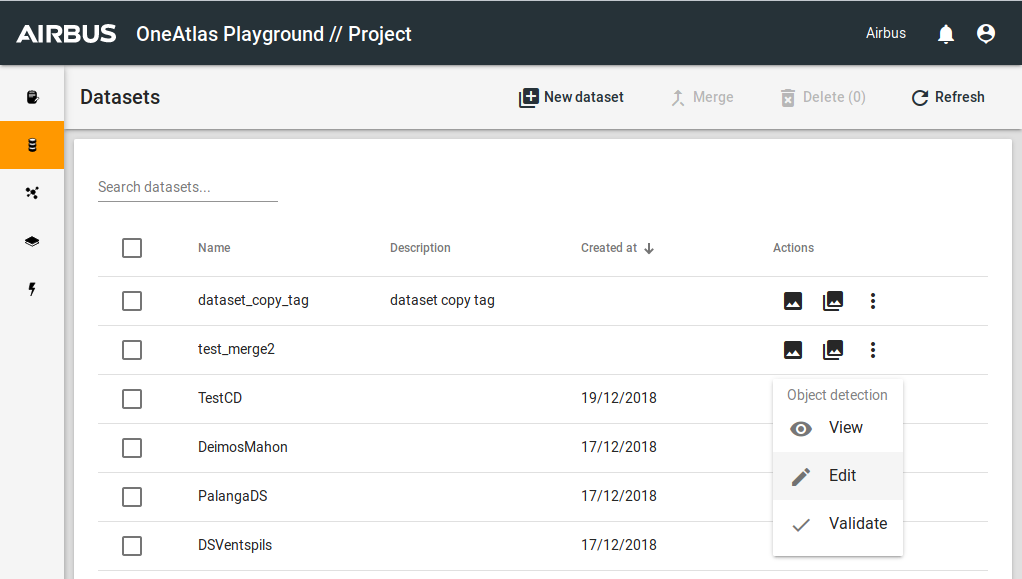Click the test_merge2 name
Viewport: 1022px width, 579px height.
pyautogui.click(x=236, y=349)
